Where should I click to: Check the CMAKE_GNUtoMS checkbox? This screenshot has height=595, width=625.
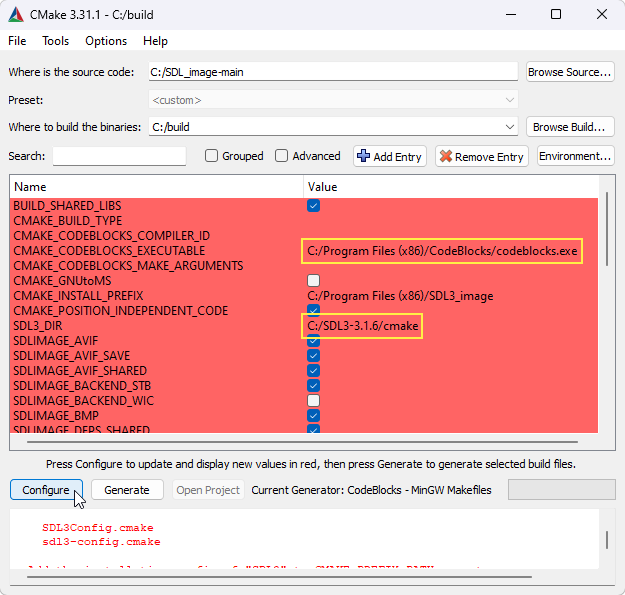[x=313, y=281]
